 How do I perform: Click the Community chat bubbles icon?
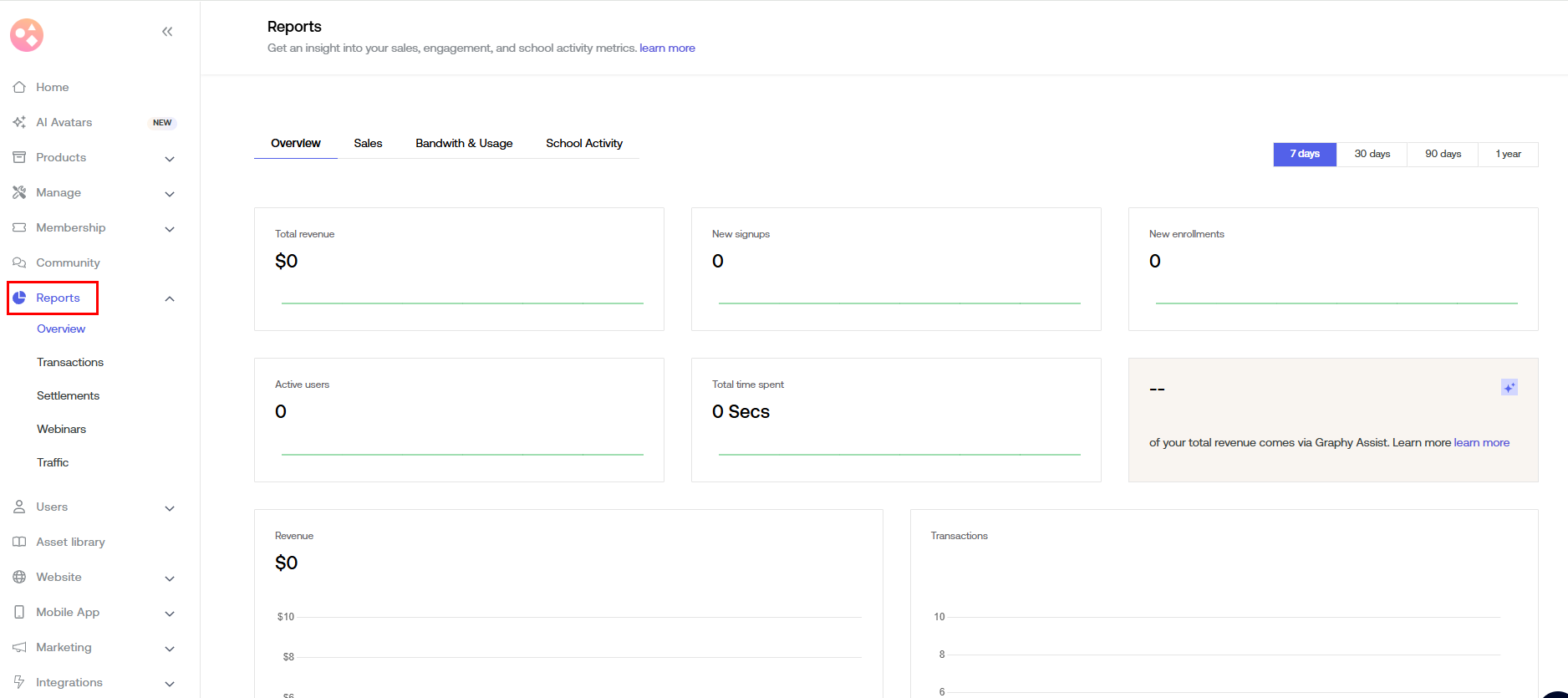pyautogui.click(x=19, y=262)
